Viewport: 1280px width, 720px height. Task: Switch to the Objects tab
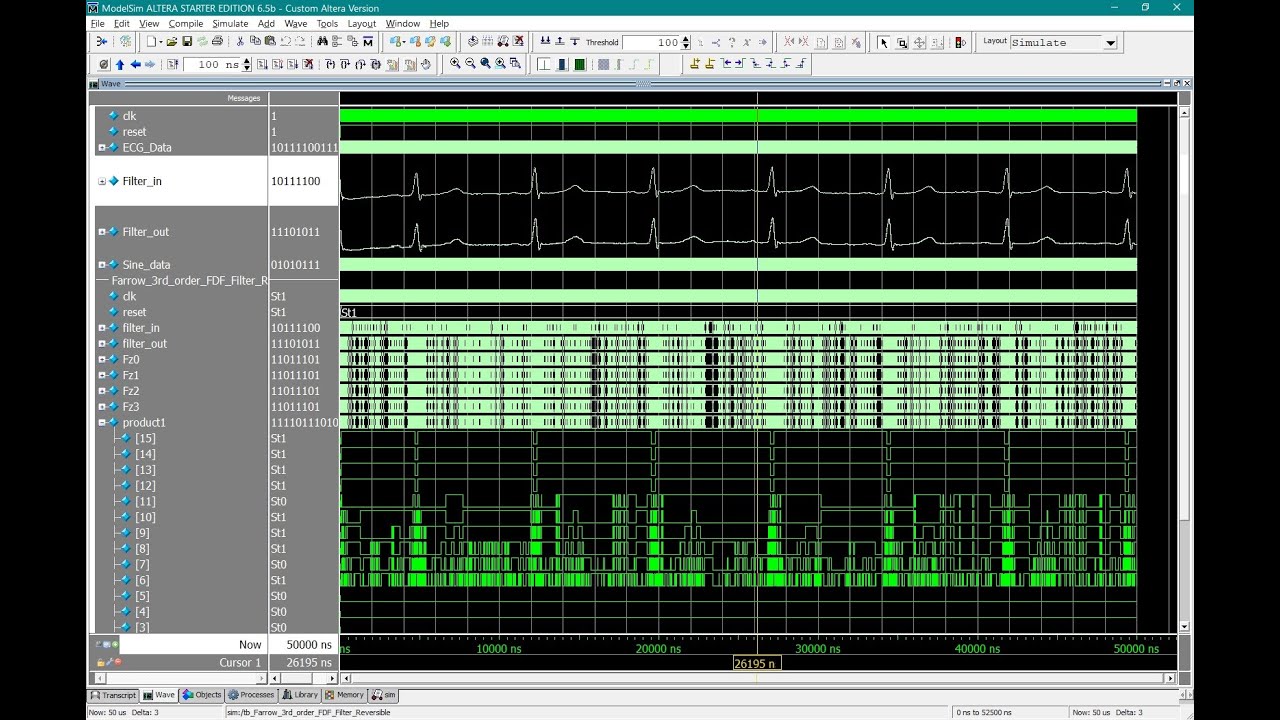click(x=202, y=695)
